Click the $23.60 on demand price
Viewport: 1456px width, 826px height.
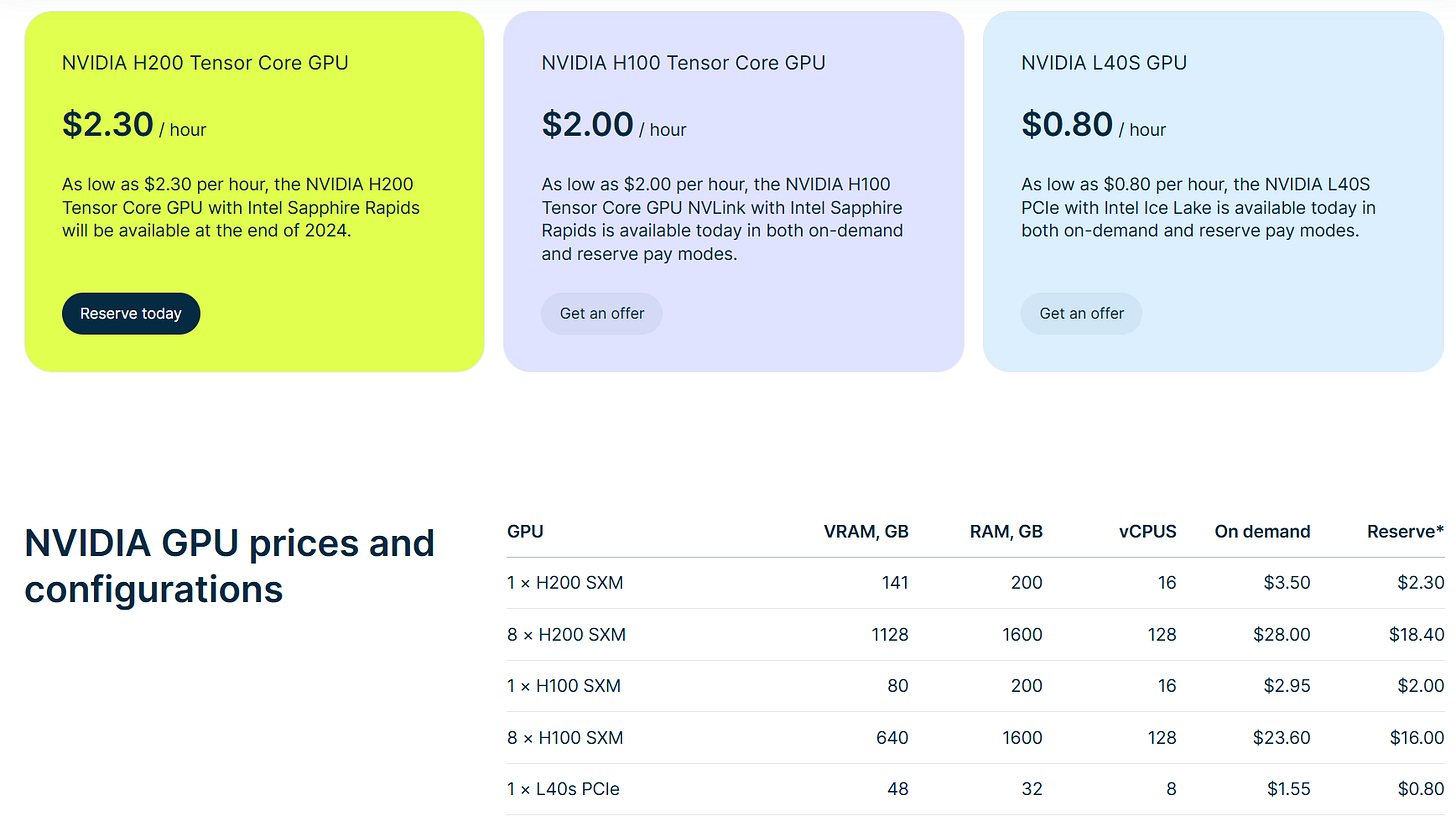(x=1282, y=738)
